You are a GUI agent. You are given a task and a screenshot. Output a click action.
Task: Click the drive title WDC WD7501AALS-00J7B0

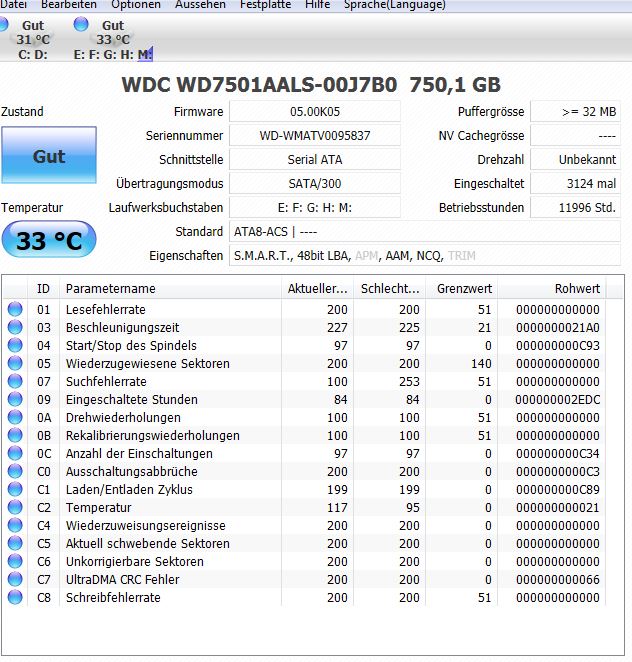[259, 85]
